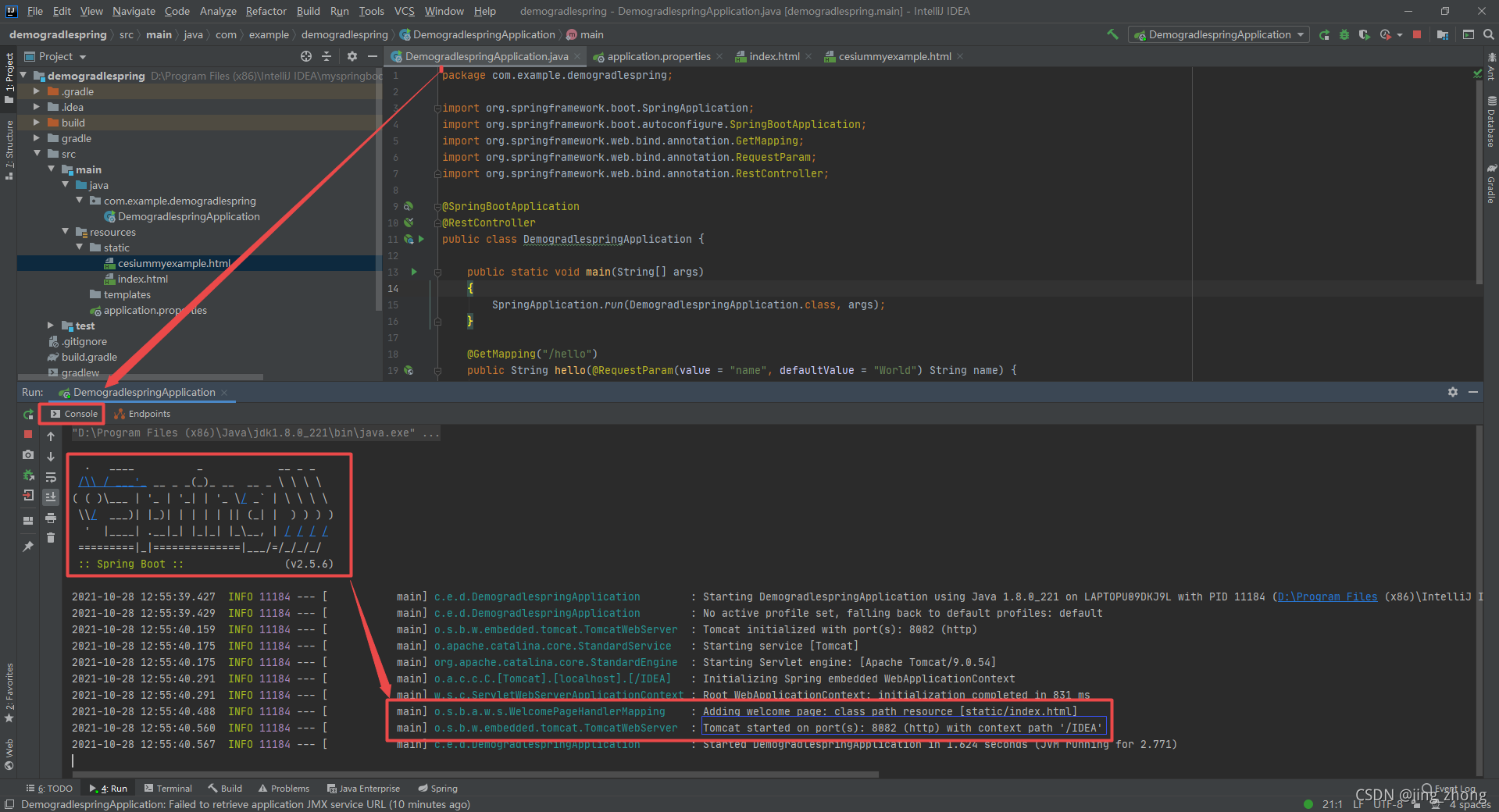Click Attach Debugger bug icon in the Run panel
1499x812 pixels.
click(x=28, y=475)
